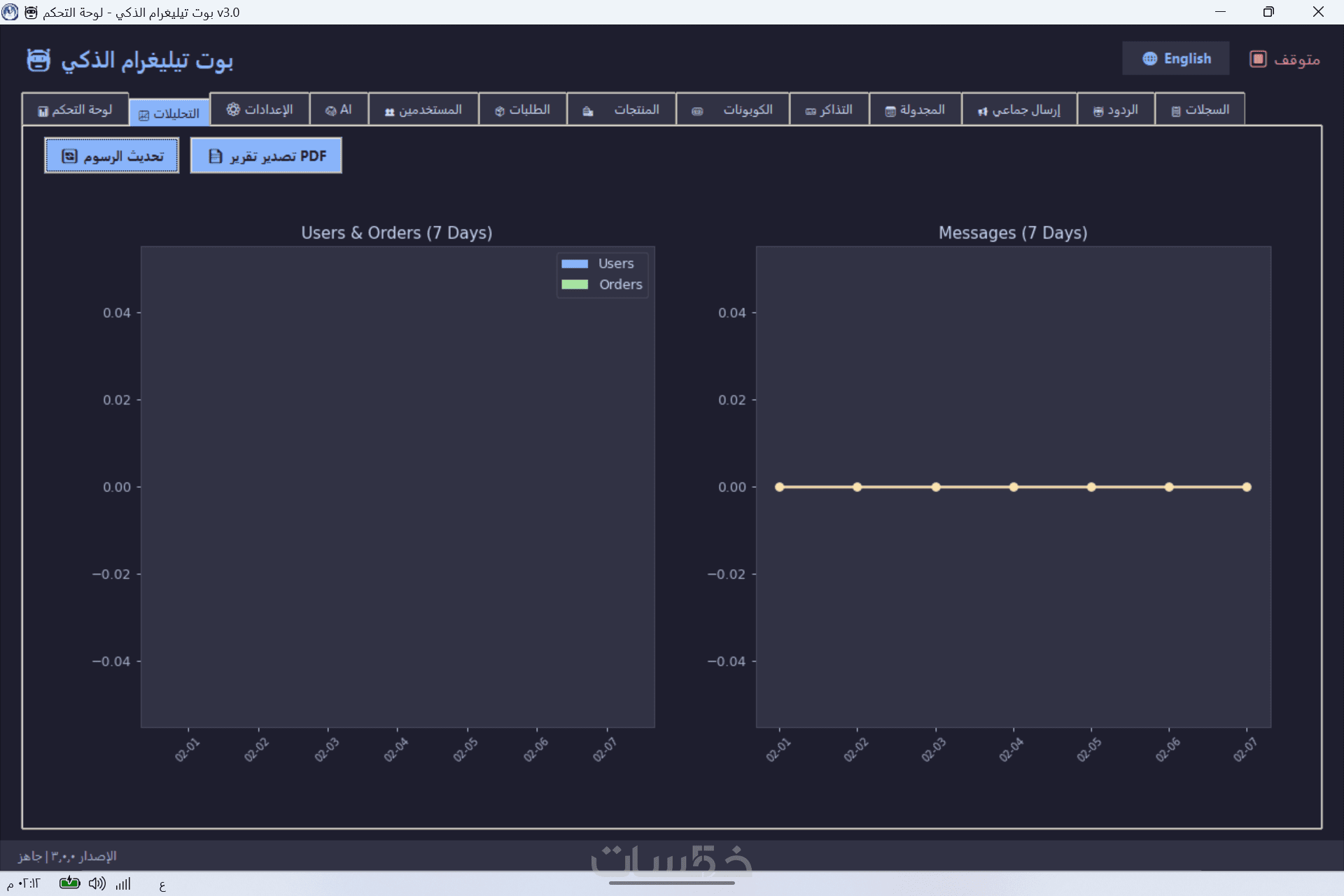Image resolution: width=1344 pixels, height=896 pixels.
Task: Click the red stopped status icon
Action: (x=1258, y=59)
